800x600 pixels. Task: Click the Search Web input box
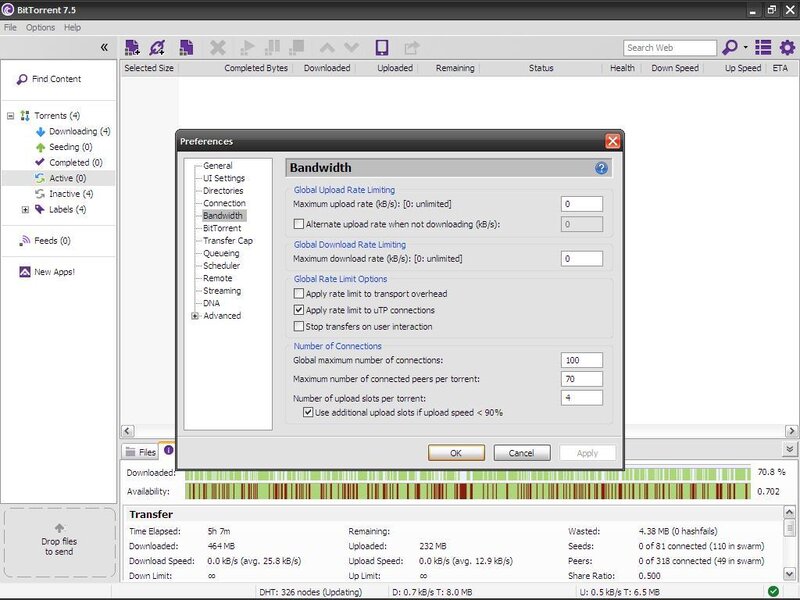669,47
